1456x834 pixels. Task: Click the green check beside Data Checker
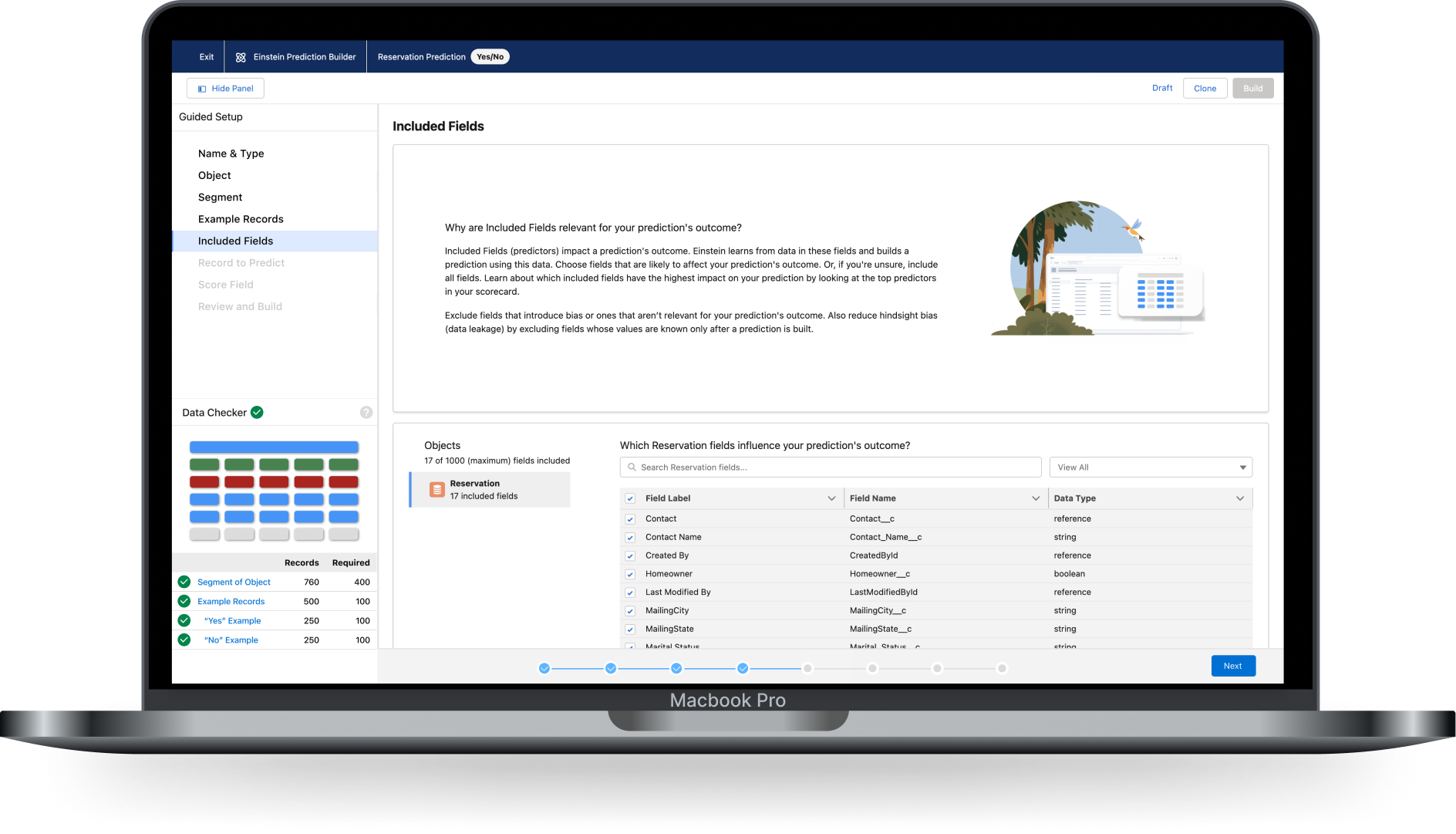tap(258, 413)
